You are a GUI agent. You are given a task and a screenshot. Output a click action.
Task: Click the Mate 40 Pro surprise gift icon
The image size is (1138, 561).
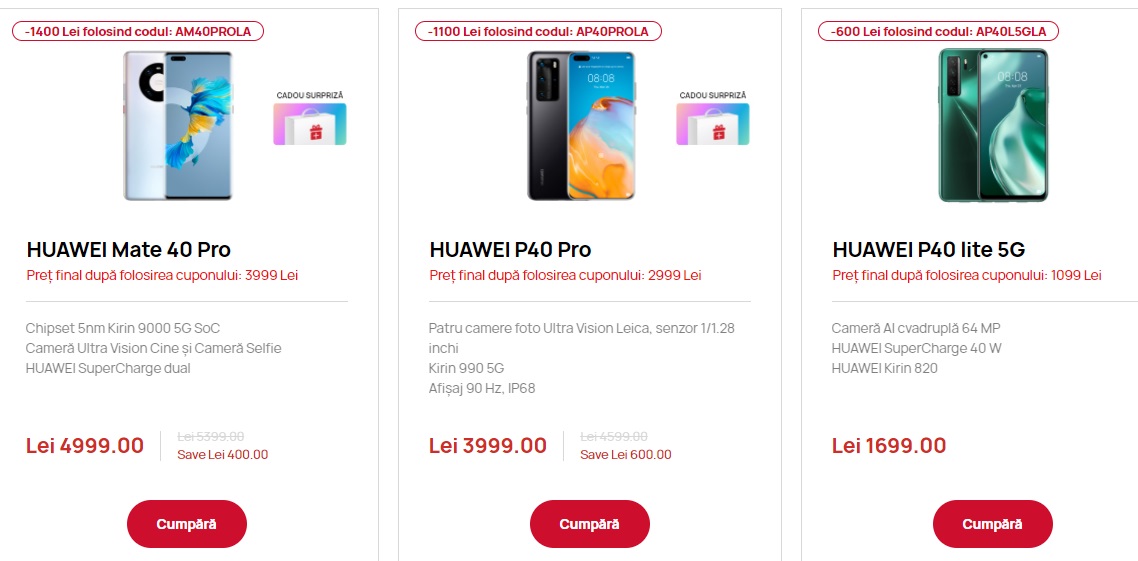(310, 124)
